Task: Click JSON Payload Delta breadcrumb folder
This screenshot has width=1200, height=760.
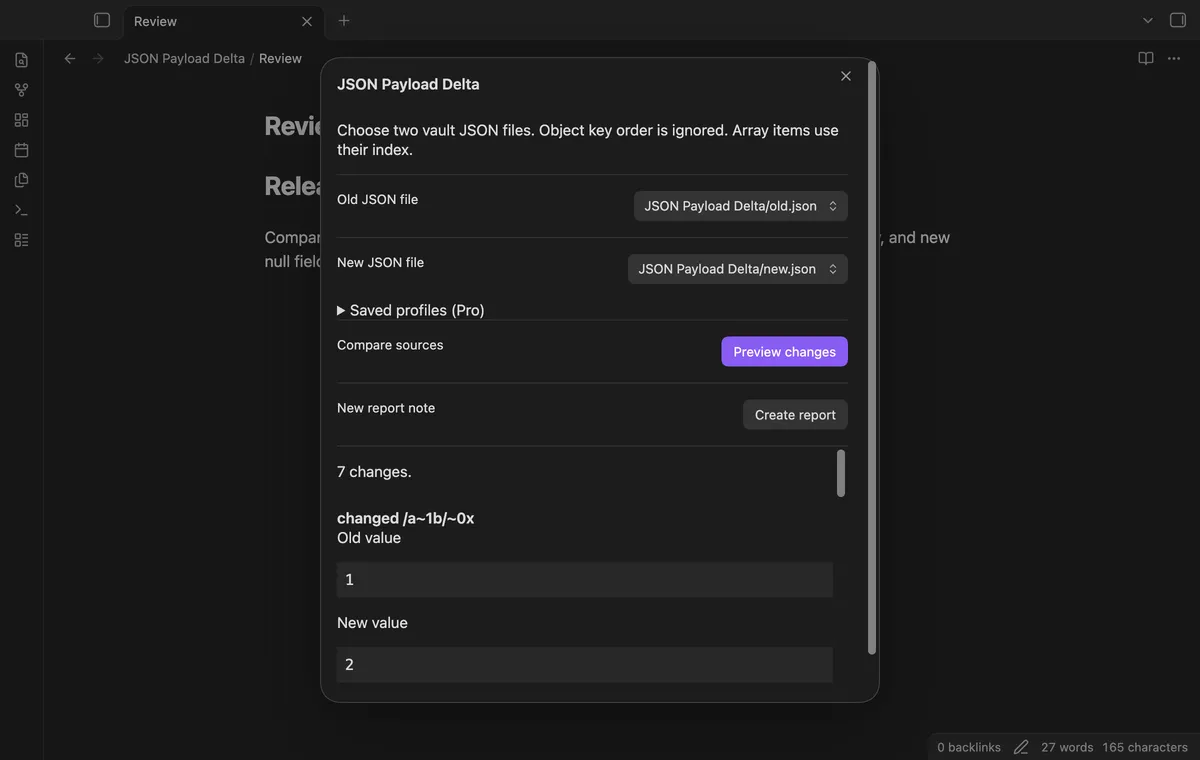Action: click(184, 58)
